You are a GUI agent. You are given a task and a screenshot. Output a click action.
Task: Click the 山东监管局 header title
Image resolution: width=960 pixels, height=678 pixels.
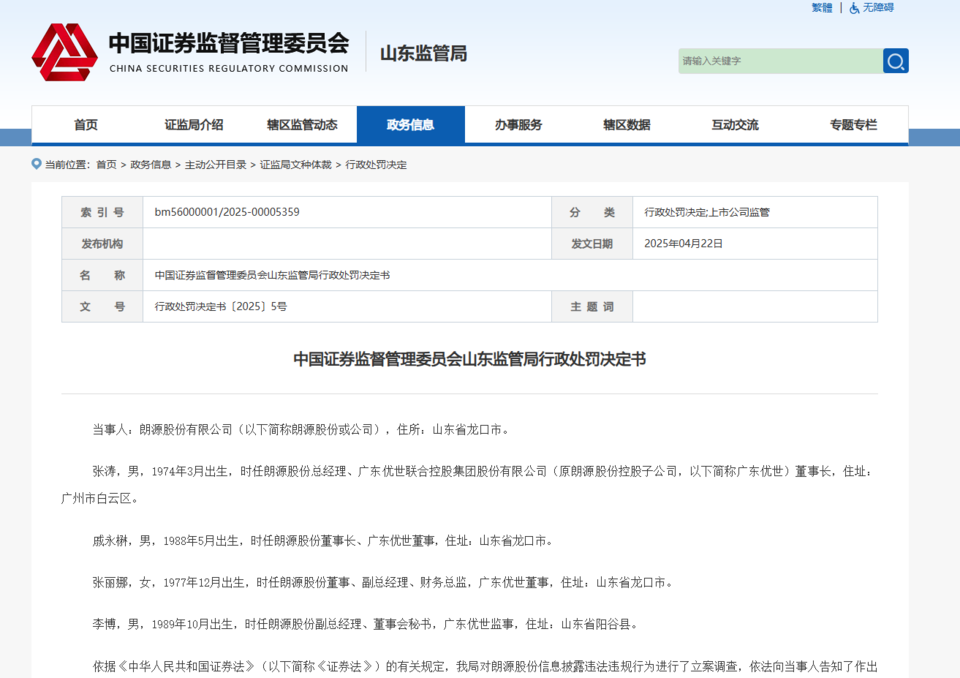pyautogui.click(x=423, y=53)
